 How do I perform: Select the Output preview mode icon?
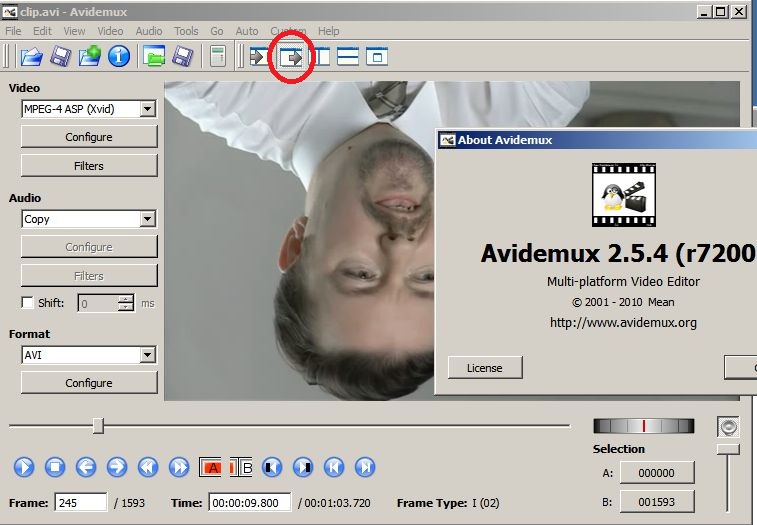pyautogui.click(x=291, y=58)
